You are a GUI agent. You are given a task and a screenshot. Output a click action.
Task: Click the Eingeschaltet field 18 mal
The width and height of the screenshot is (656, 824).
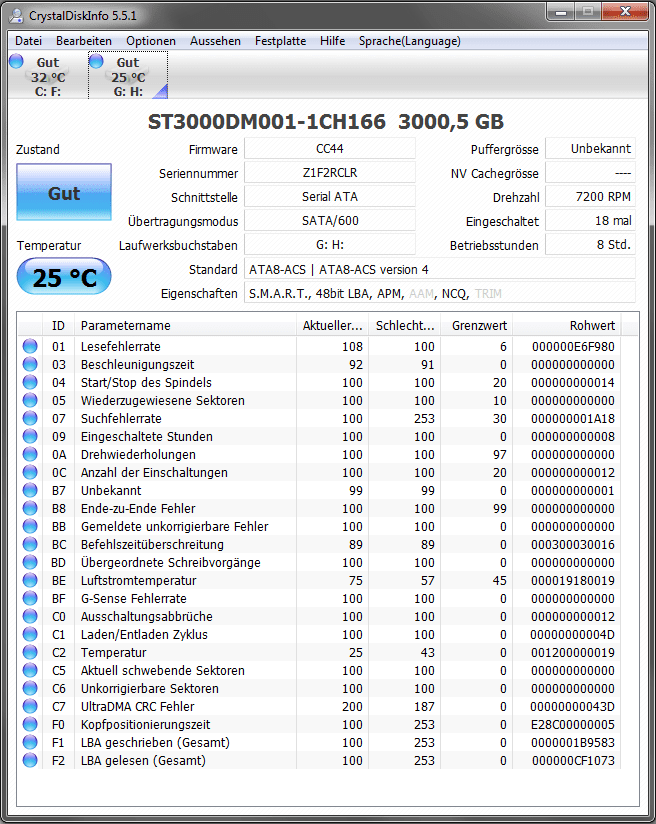coord(590,221)
